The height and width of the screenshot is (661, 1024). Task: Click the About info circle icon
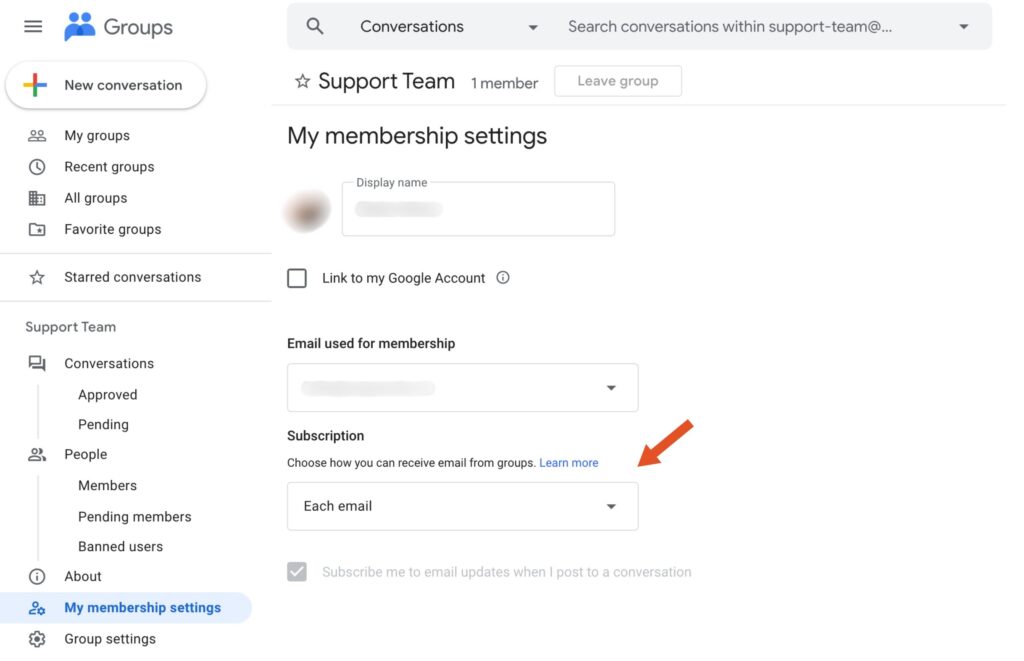point(37,576)
